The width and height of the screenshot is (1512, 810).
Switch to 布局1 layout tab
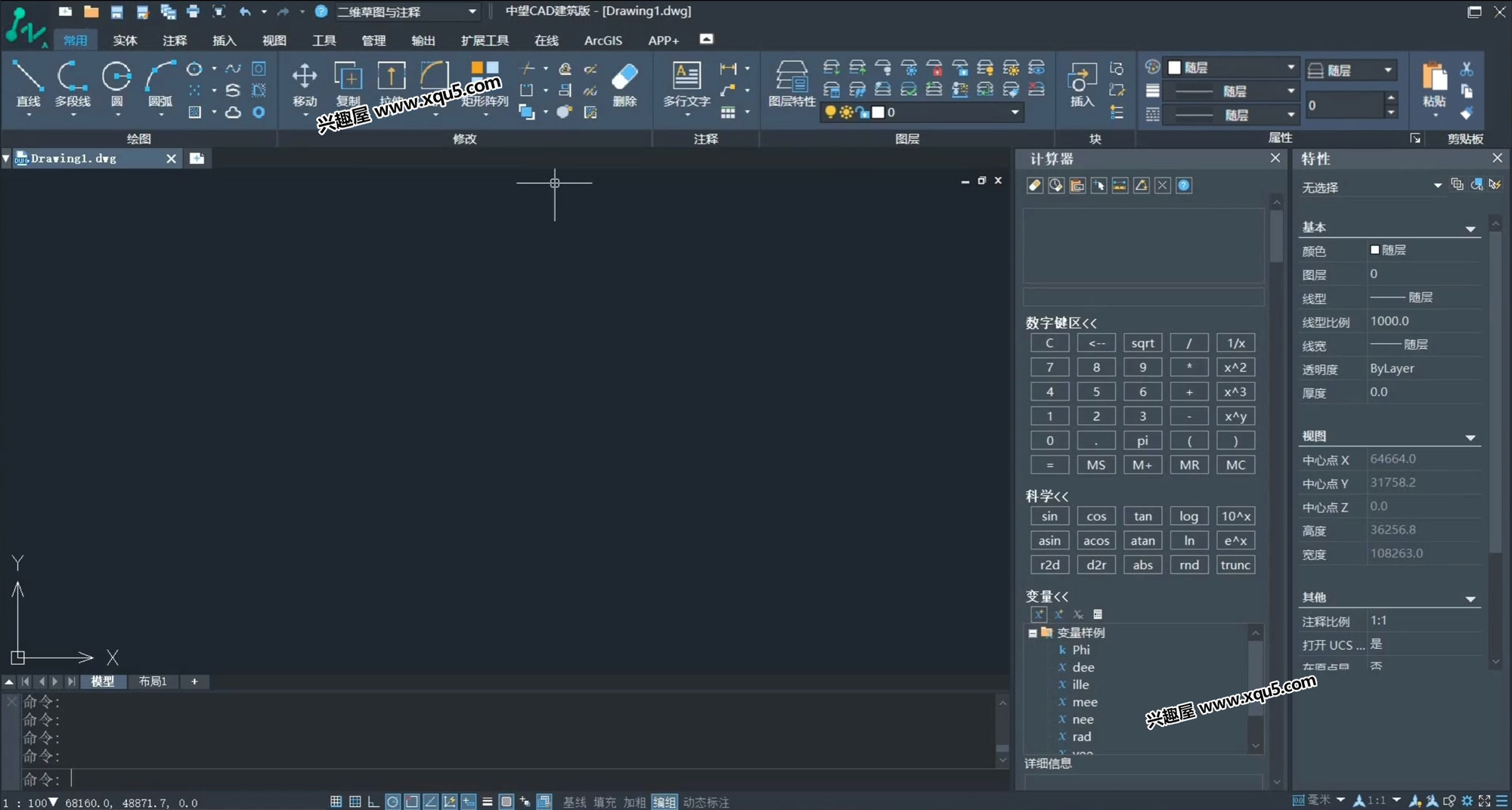point(153,682)
